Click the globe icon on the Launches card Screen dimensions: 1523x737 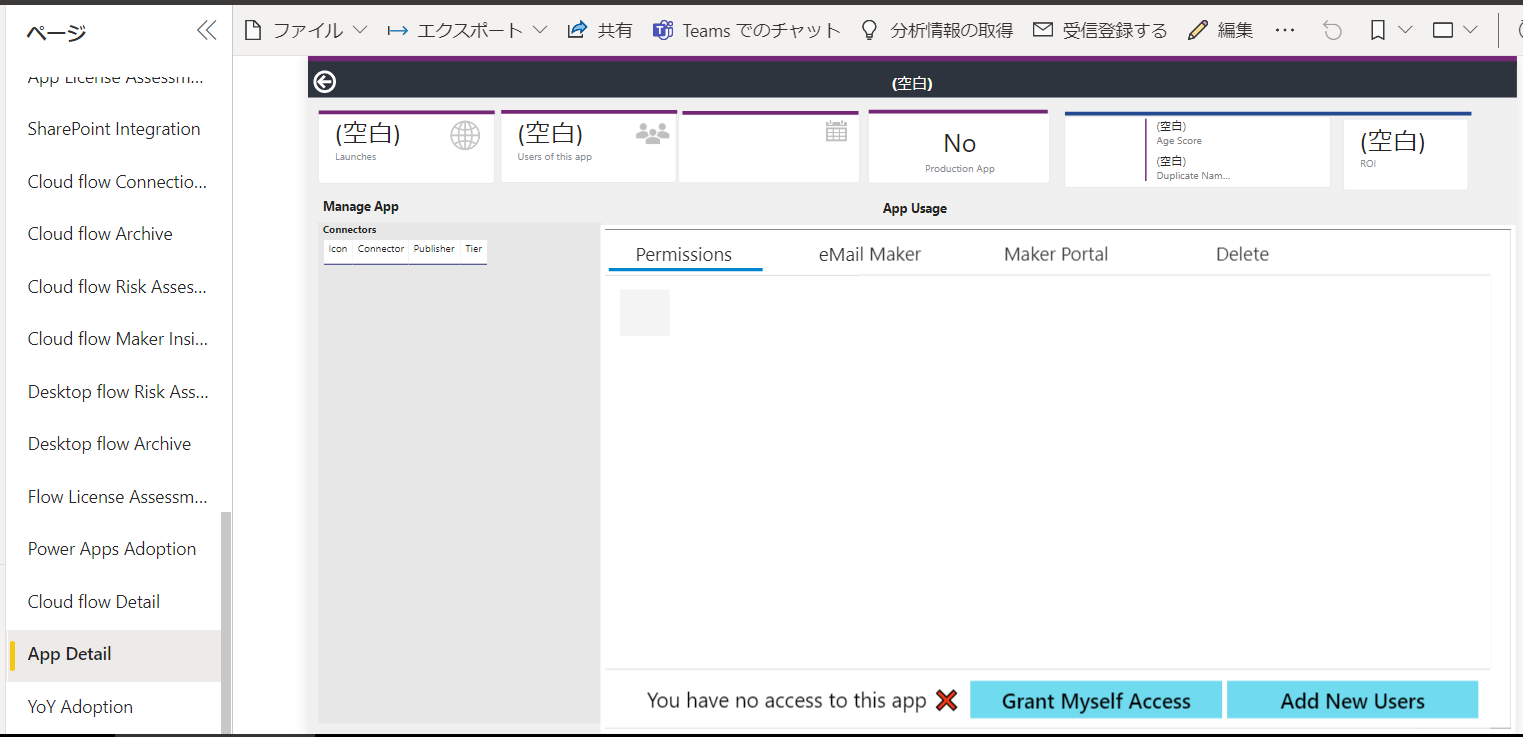click(464, 134)
